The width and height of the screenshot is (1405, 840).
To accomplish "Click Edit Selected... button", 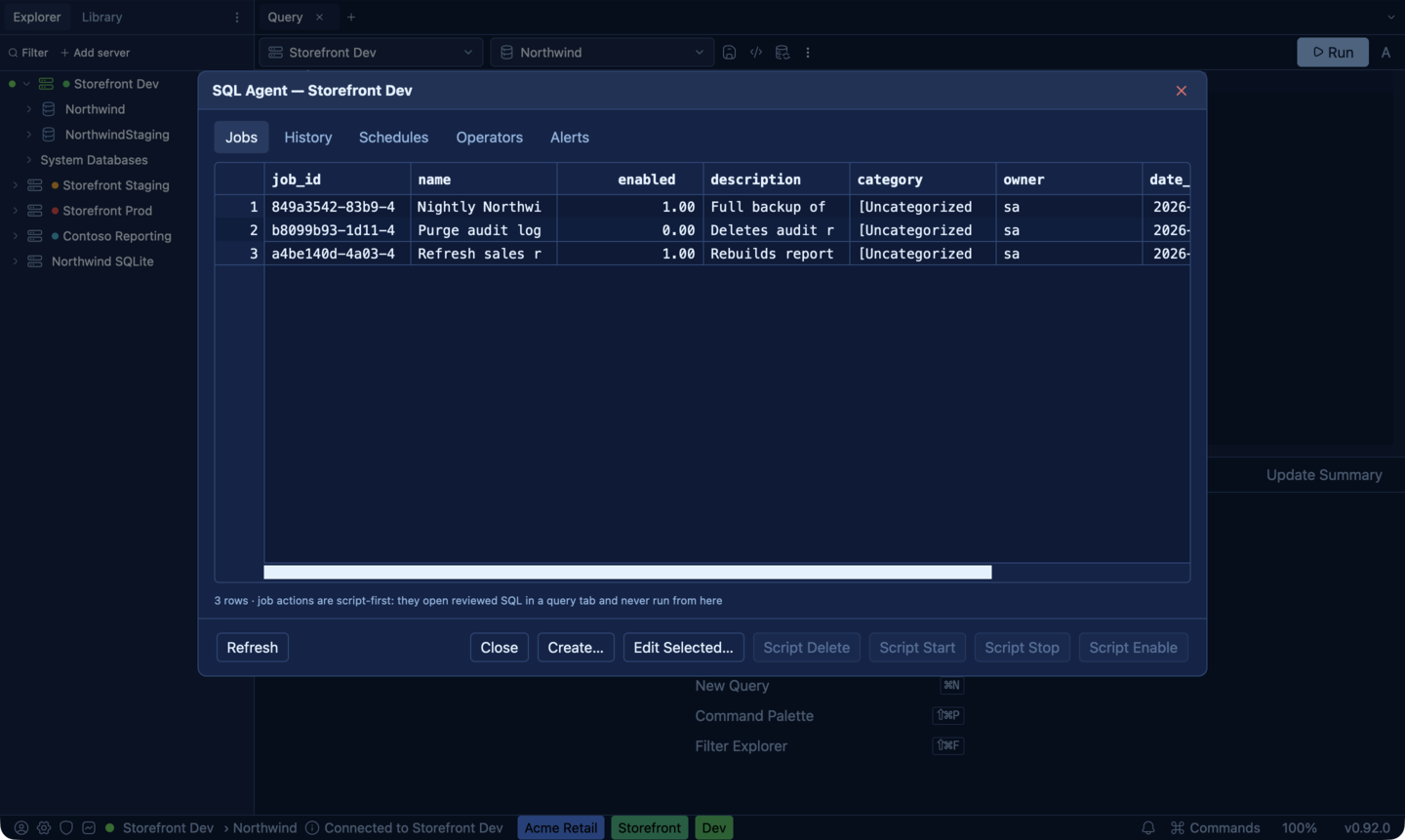I will tap(684, 648).
